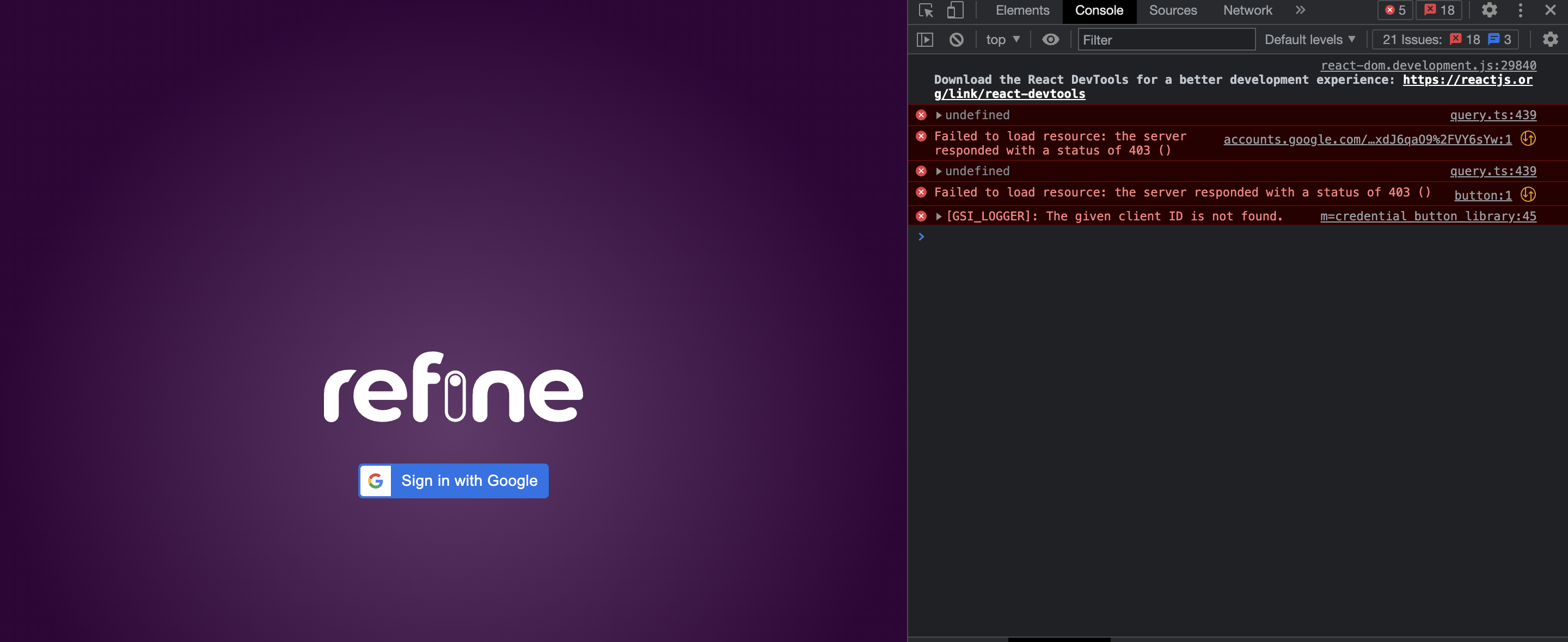The width and height of the screenshot is (1568, 642).
Task: Toggle the device toolbar
Action: coord(955,10)
